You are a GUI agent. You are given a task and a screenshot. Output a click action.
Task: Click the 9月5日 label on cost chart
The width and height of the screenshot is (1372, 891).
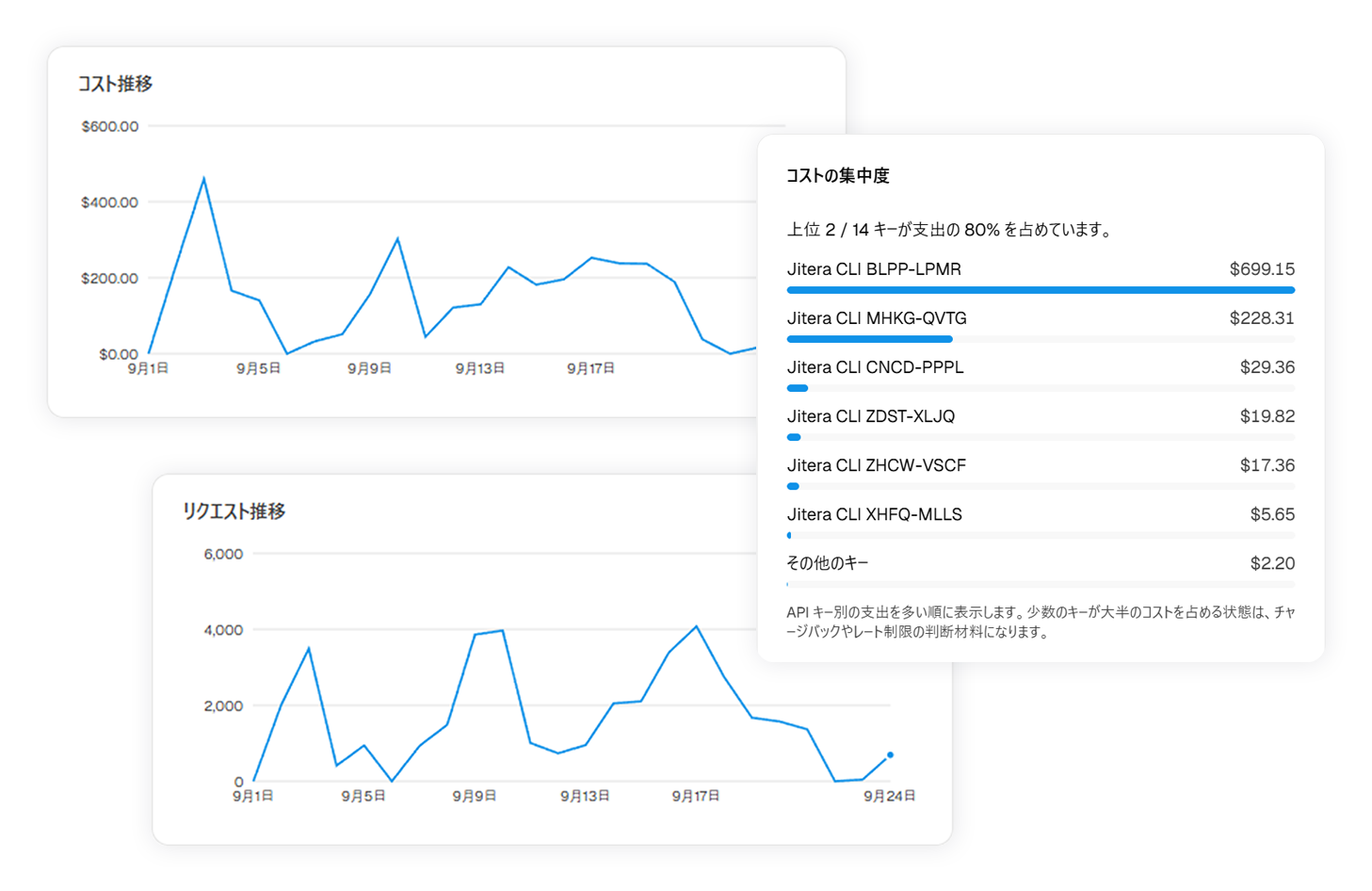(258, 369)
